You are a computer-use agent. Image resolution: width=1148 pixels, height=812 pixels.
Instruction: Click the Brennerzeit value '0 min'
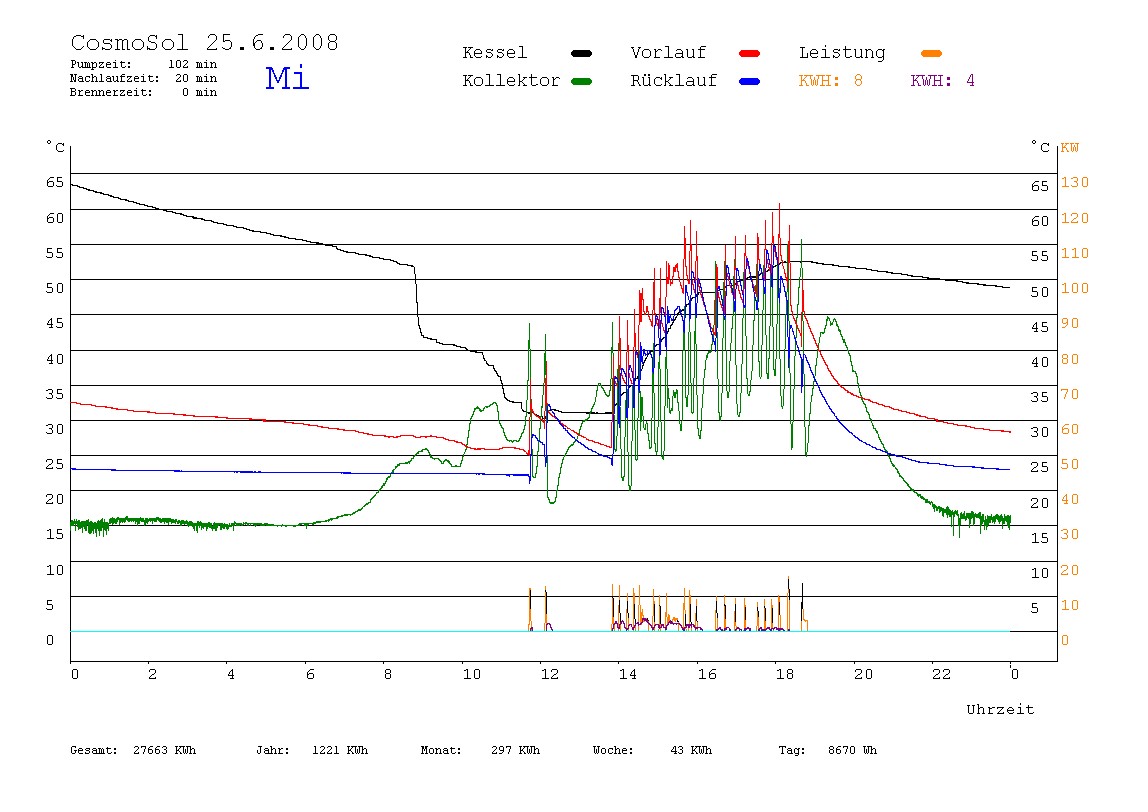(199, 92)
